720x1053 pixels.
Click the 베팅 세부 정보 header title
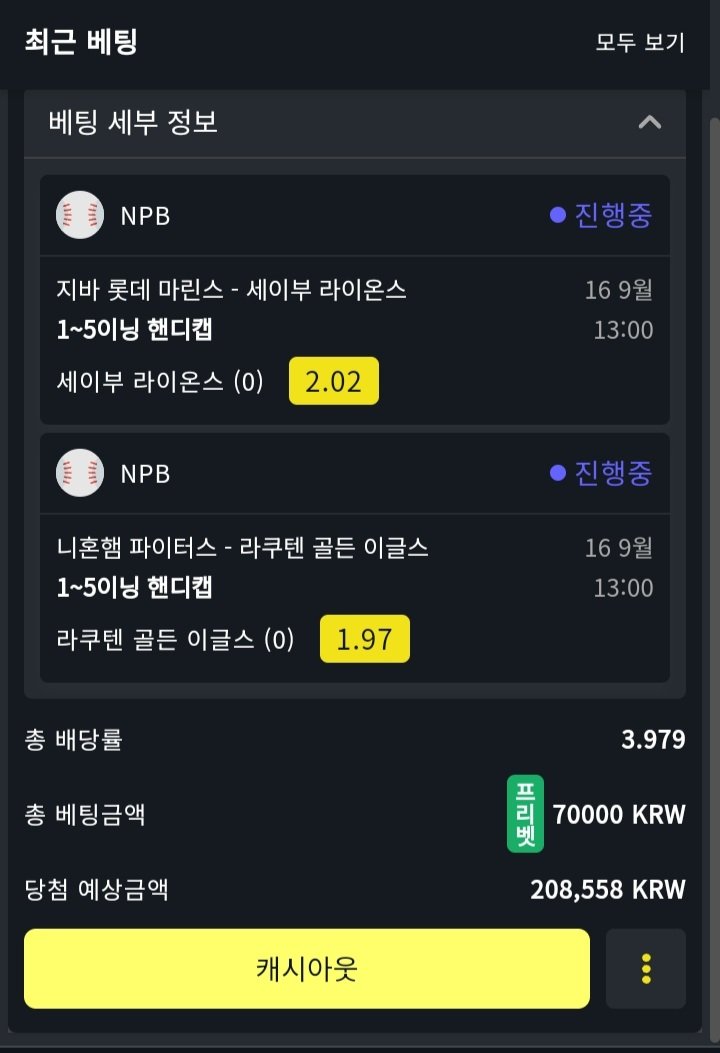point(133,123)
